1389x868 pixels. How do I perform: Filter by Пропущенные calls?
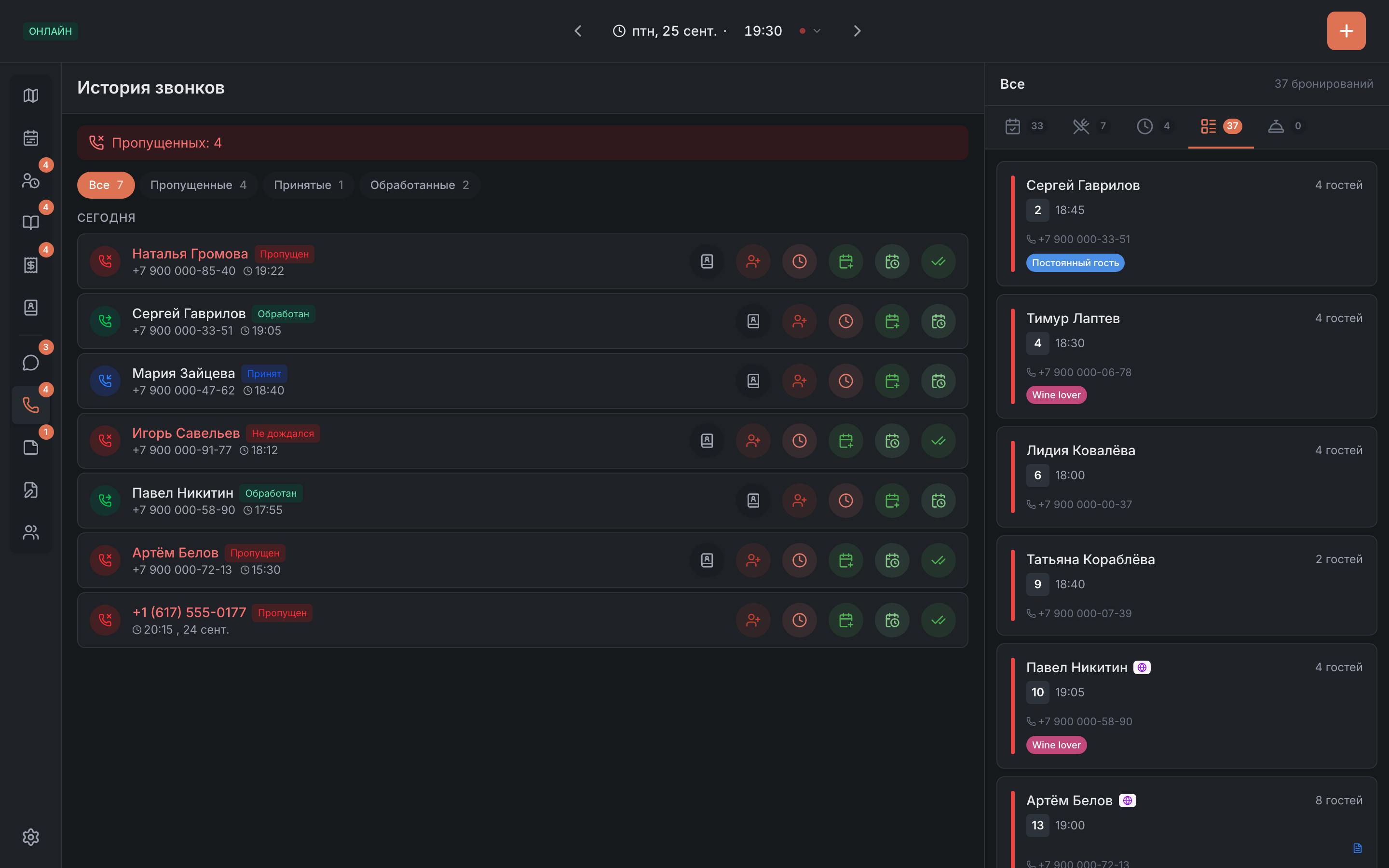198,185
